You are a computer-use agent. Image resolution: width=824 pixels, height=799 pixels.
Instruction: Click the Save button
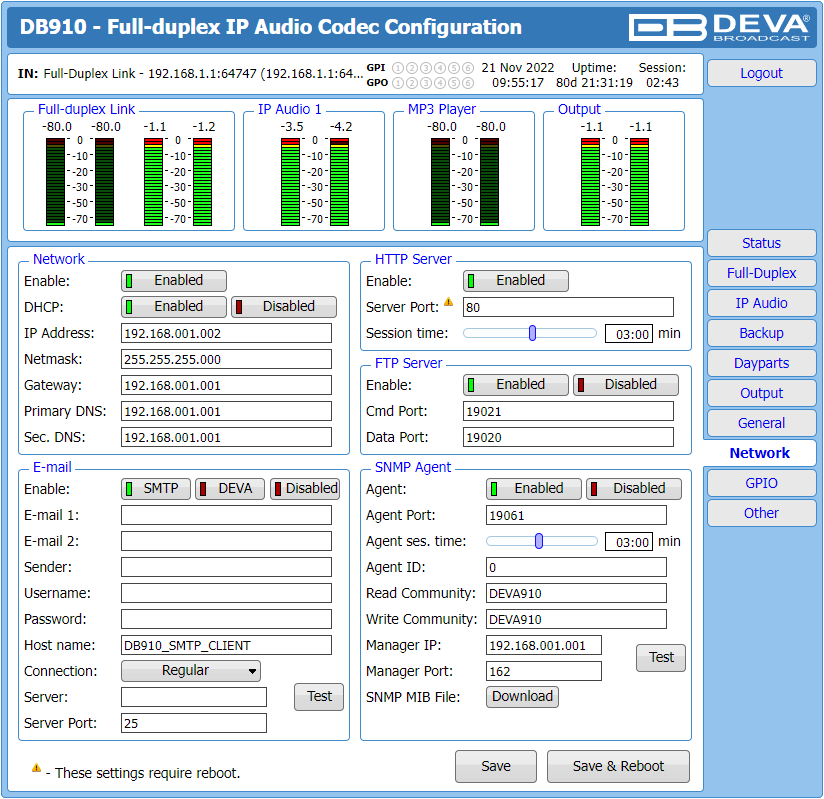pyautogui.click(x=496, y=766)
